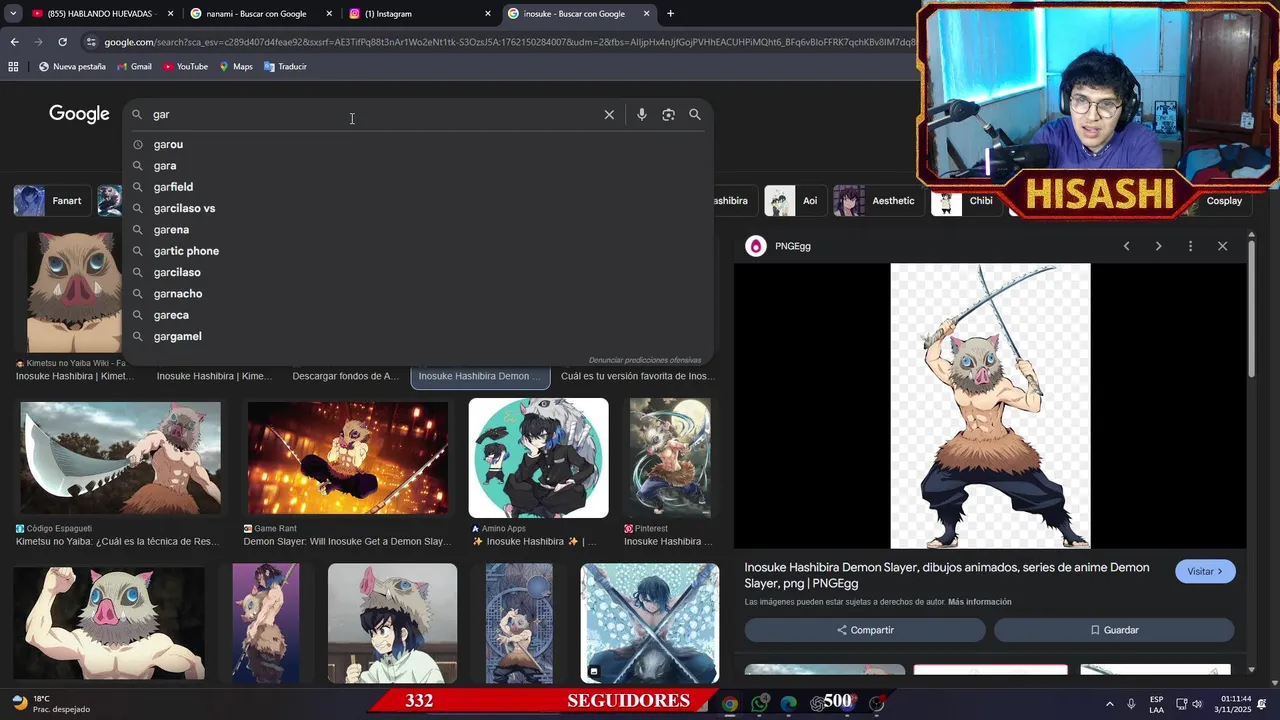Open a new browser tab with plus icon
Screen dimensions: 1280x720
(670, 14)
